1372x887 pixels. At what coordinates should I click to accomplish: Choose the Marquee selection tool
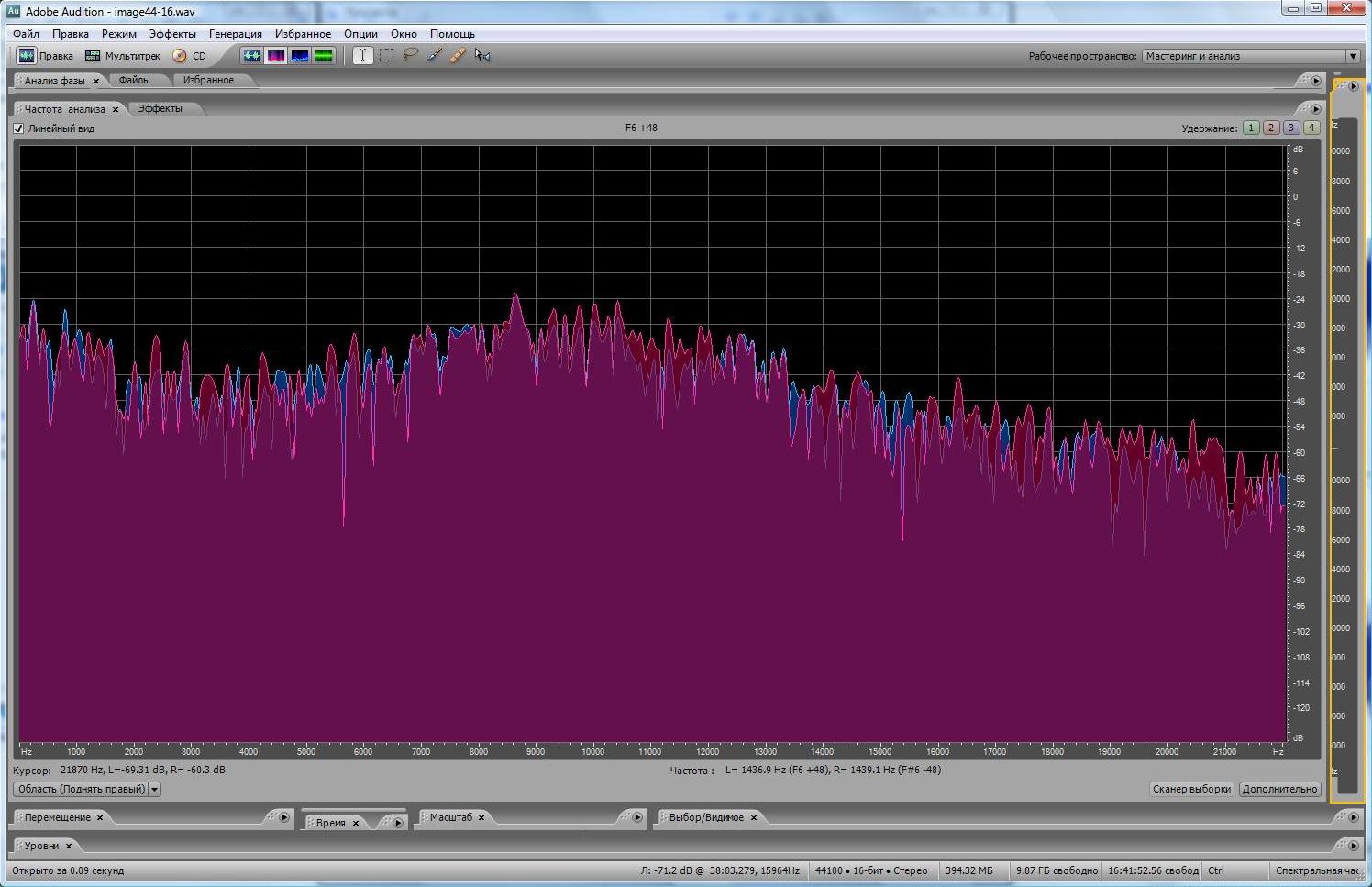coord(386,56)
